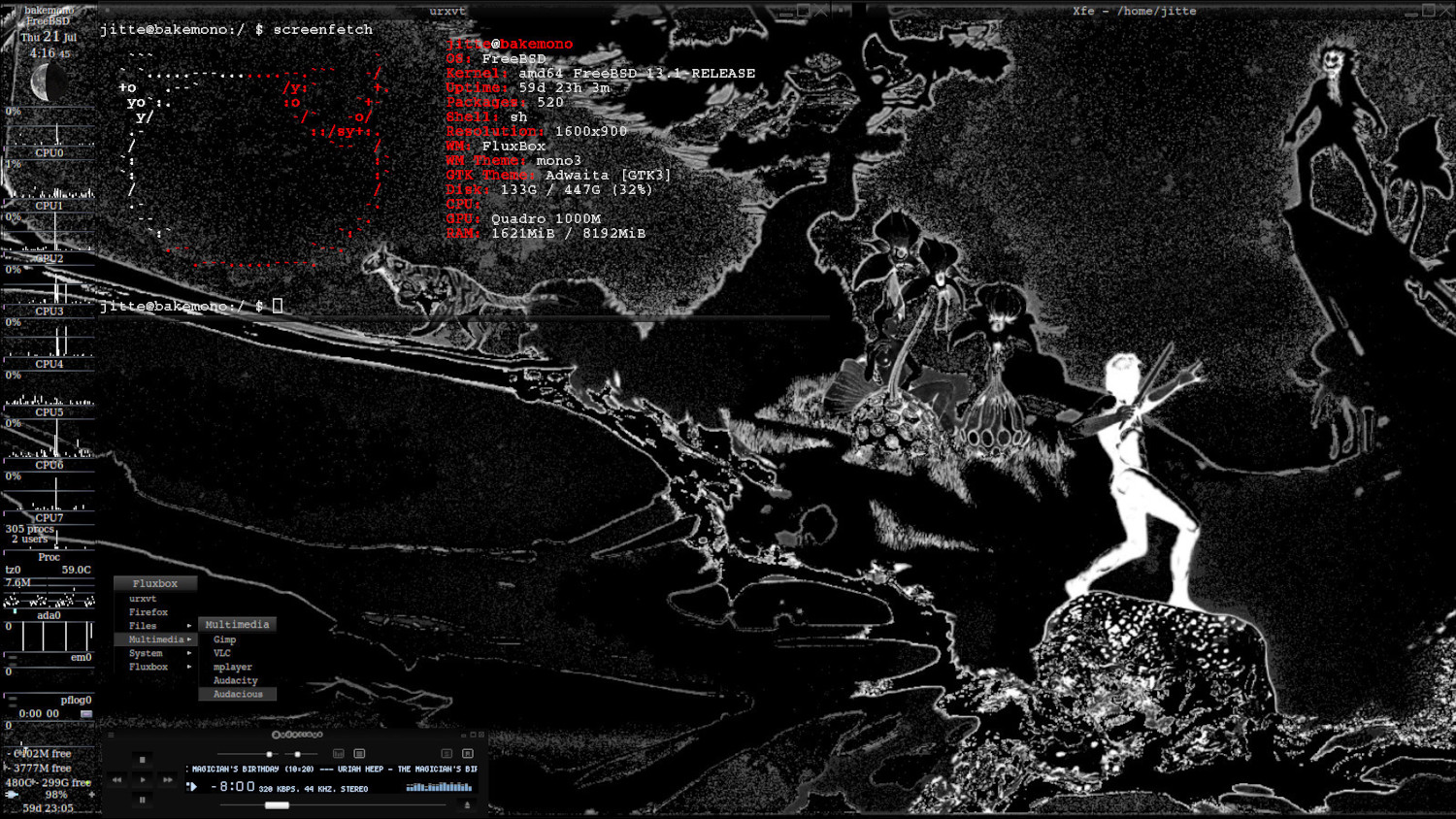
Task: Click the CPU7 chart in GKrellM
Action: (x=49, y=491)
